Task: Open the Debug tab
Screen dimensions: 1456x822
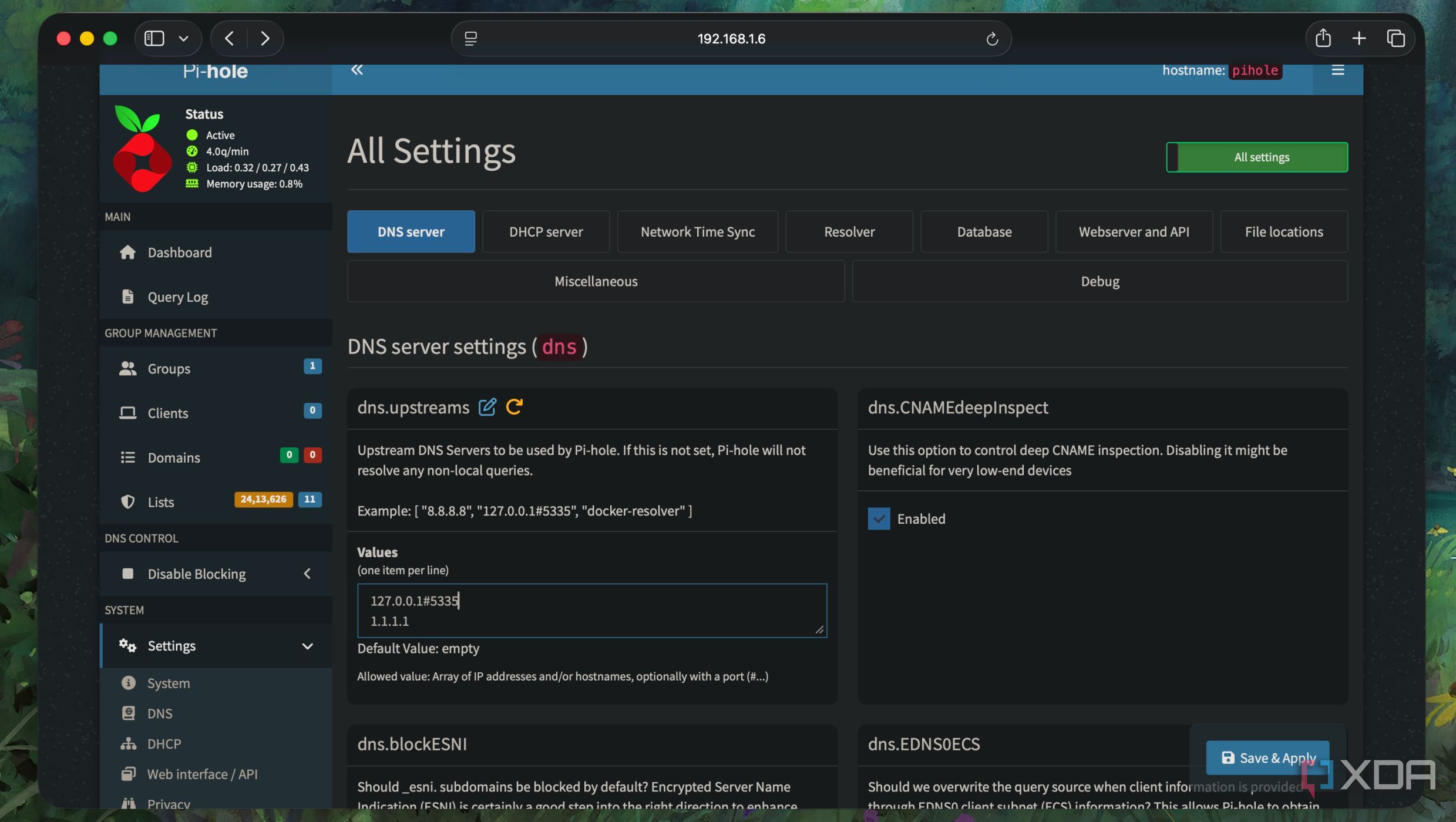Action: pos(1100,281)
